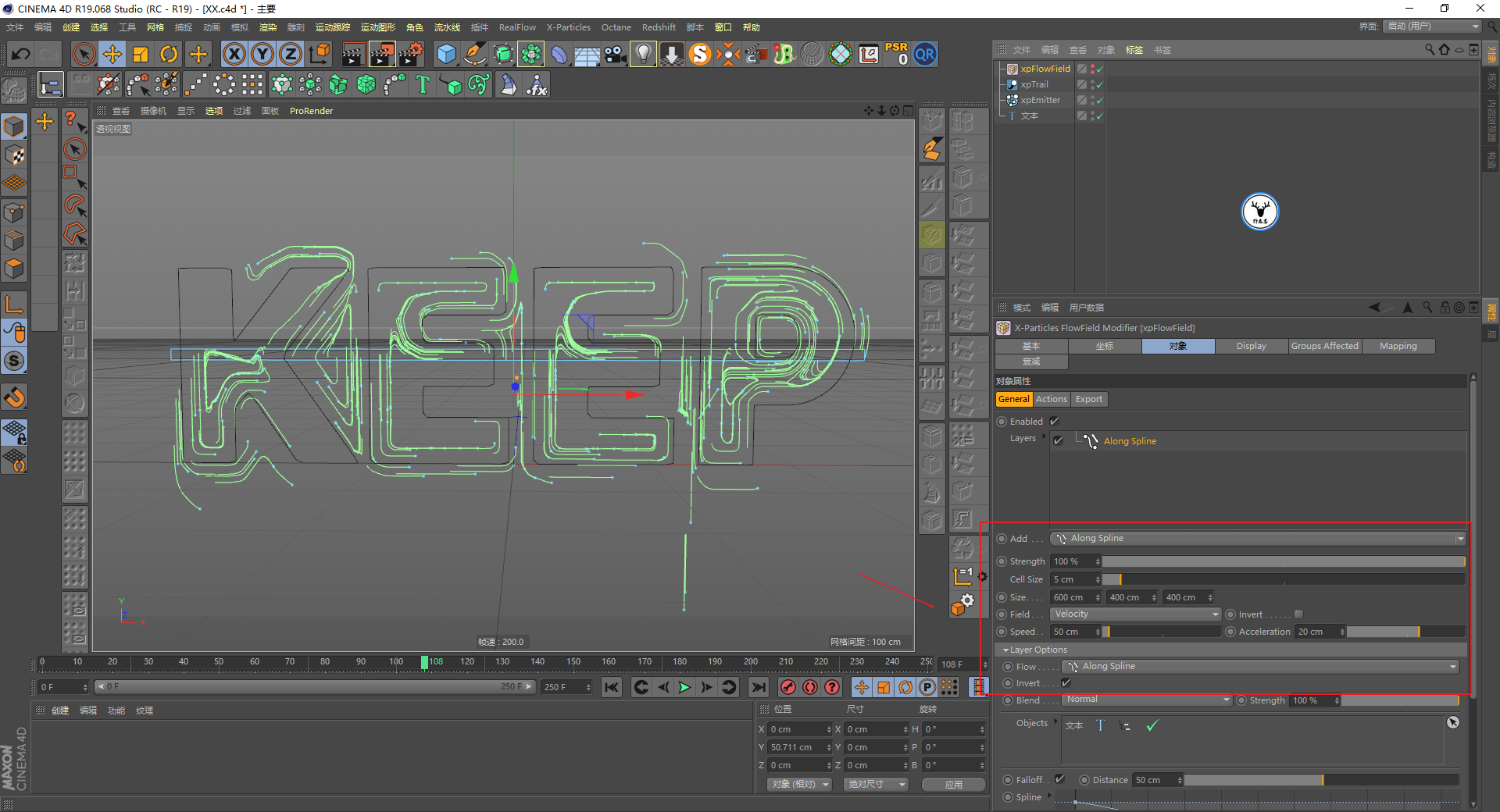
Task: Click the MoGraph Text T icon
Action: tap(423, 84)
